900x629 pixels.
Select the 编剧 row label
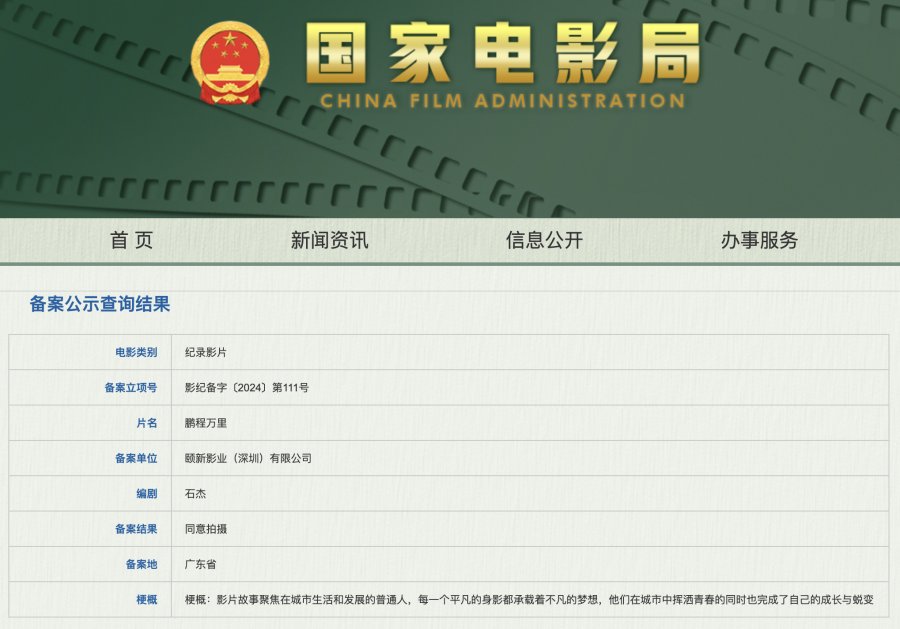147,494
